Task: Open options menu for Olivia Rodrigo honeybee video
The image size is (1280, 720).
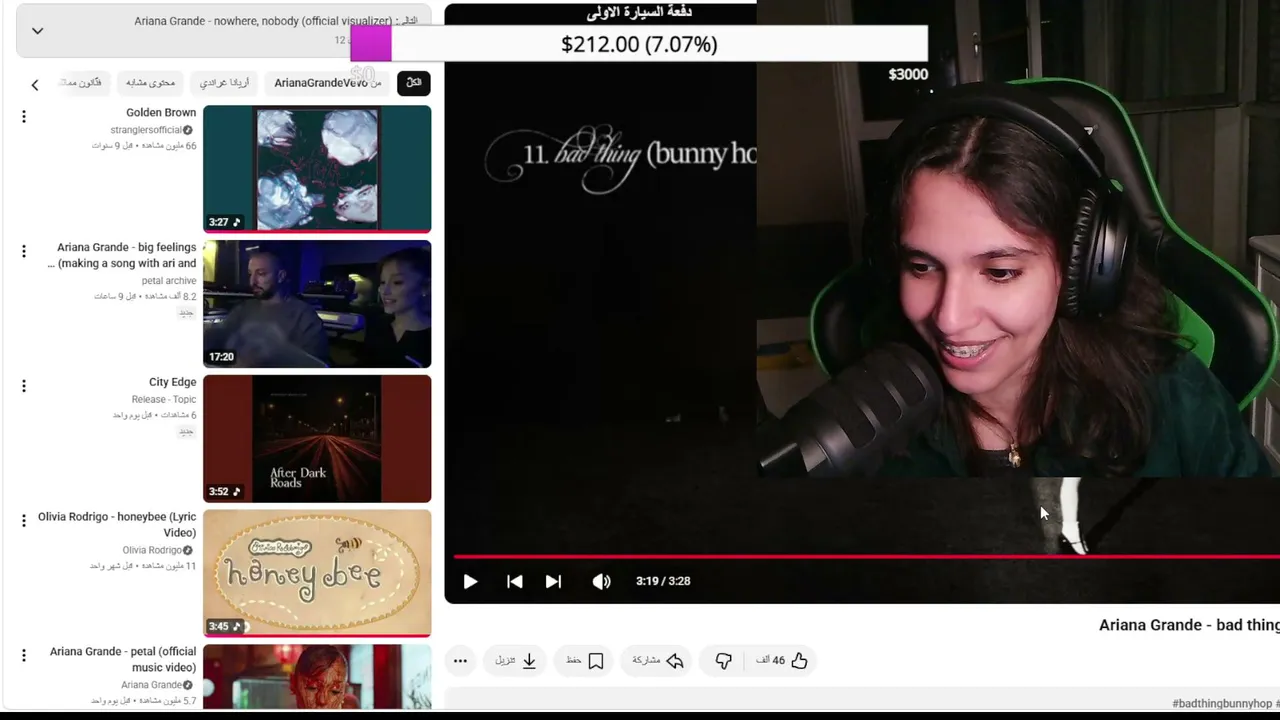Action: pyautogui.click(x=24, y=521)
